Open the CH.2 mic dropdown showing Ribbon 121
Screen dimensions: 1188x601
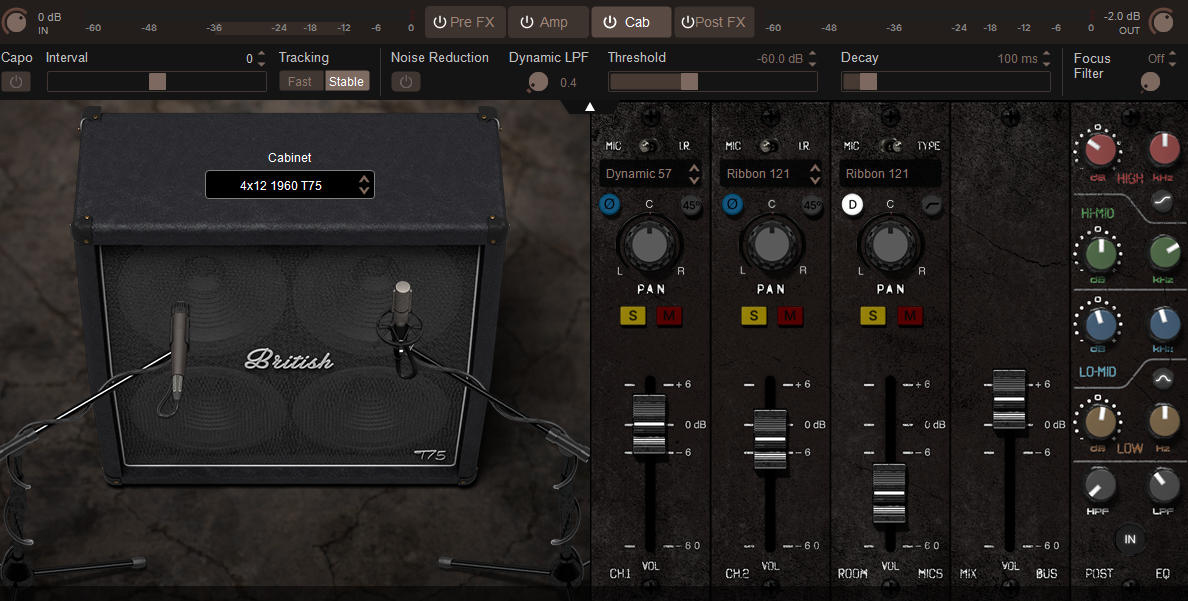tap(770, 174)
